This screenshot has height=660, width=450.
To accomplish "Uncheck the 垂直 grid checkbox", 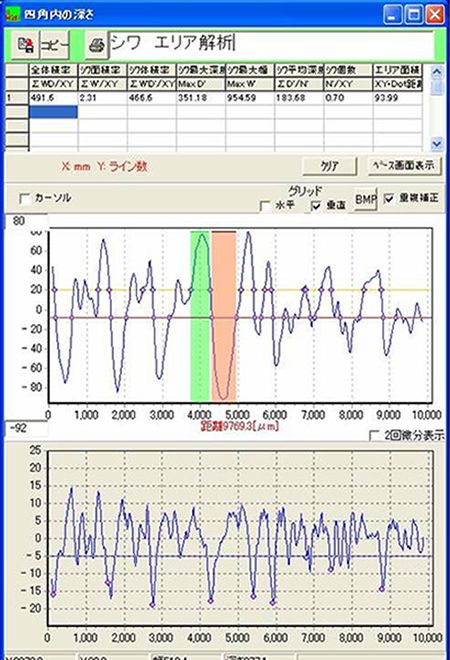I will (x=316, y=206).
